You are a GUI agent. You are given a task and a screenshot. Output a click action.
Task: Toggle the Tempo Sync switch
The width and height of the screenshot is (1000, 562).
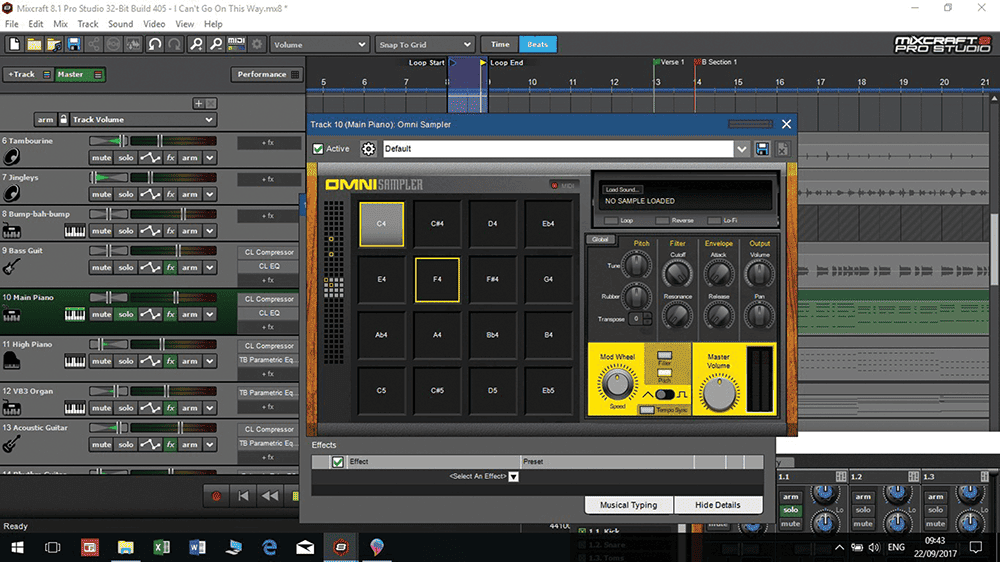647,410
